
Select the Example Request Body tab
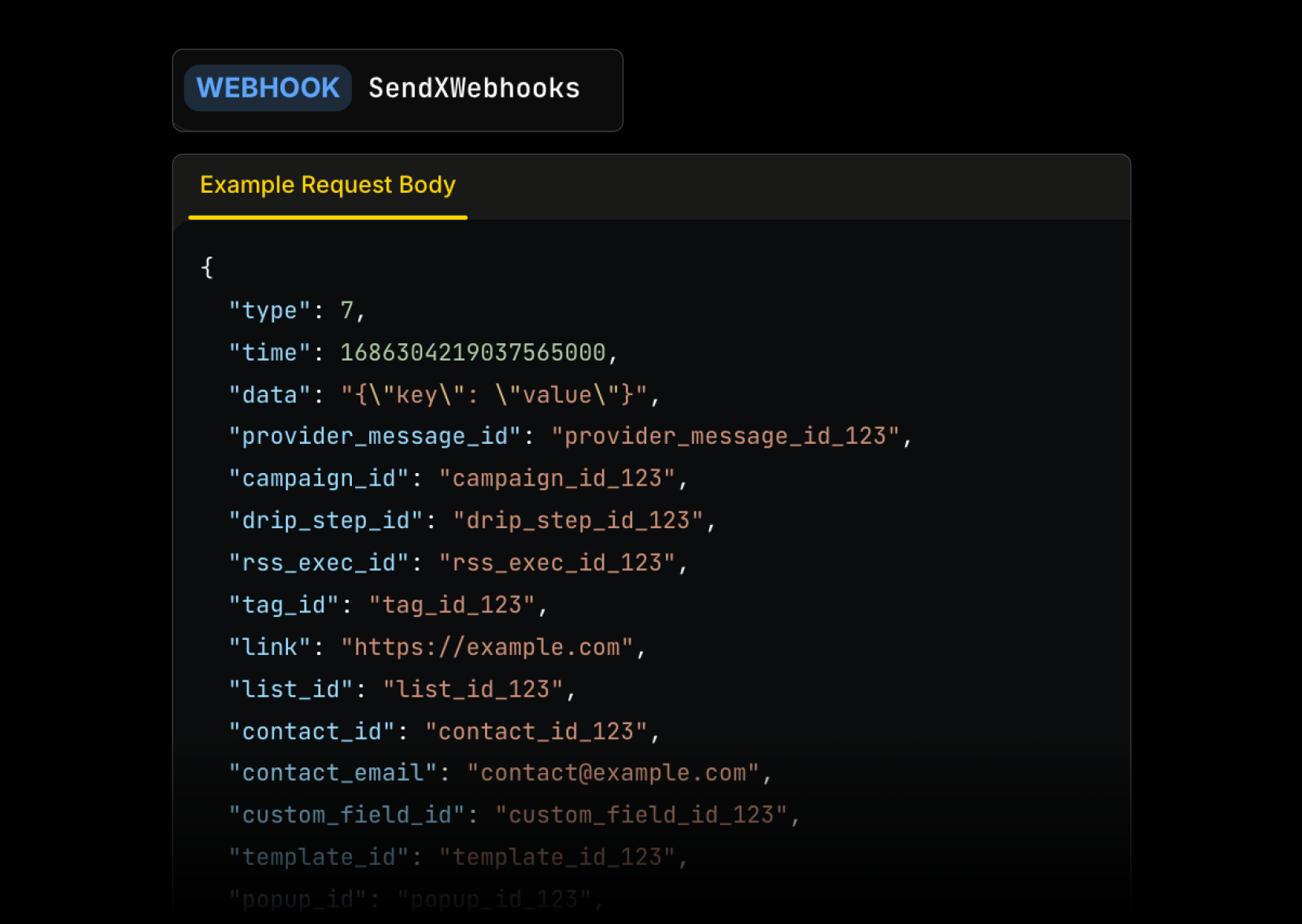327,185
